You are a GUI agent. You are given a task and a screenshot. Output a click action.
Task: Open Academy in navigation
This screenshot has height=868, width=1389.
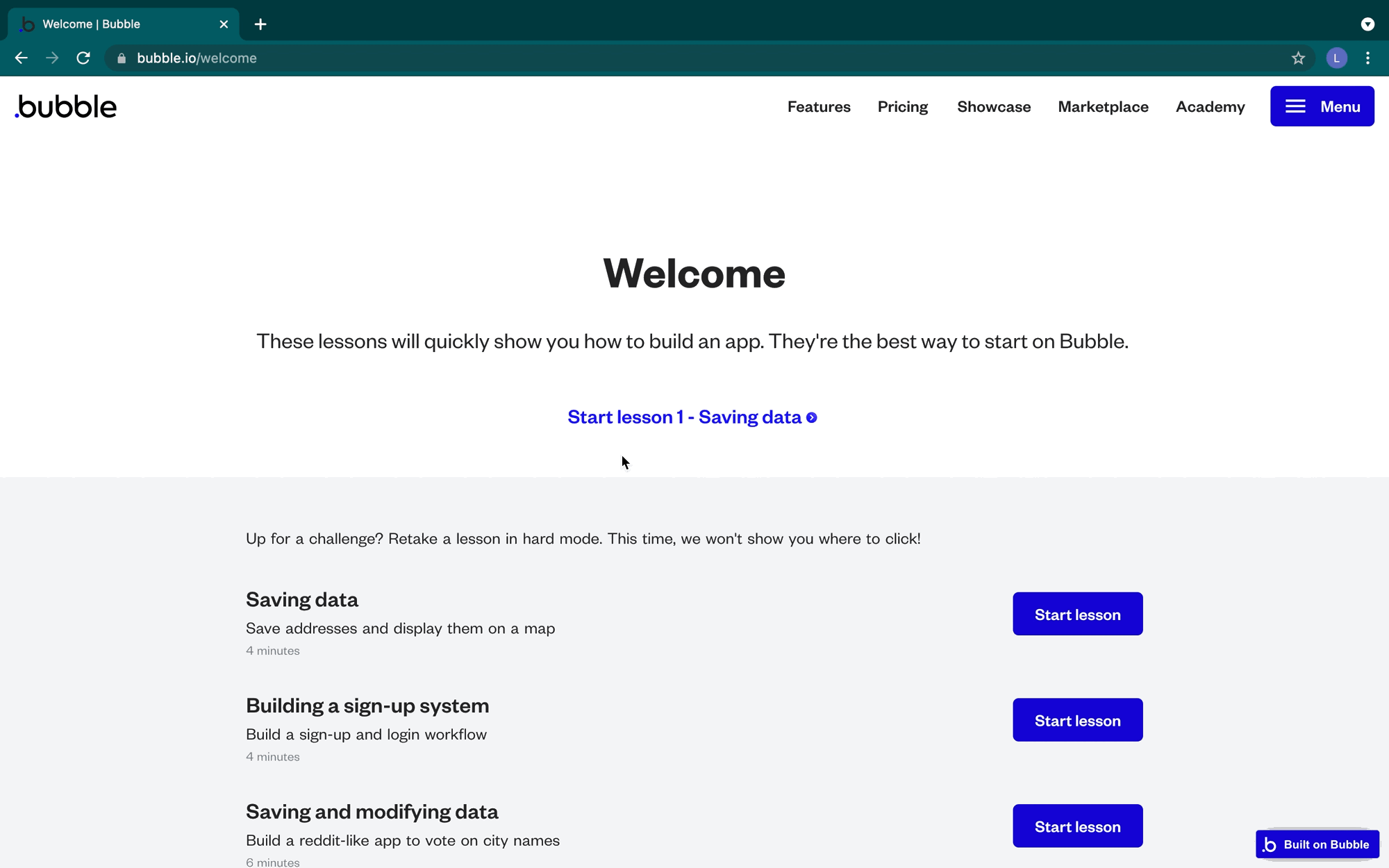pyautogui.click(x=1210, y=106)
